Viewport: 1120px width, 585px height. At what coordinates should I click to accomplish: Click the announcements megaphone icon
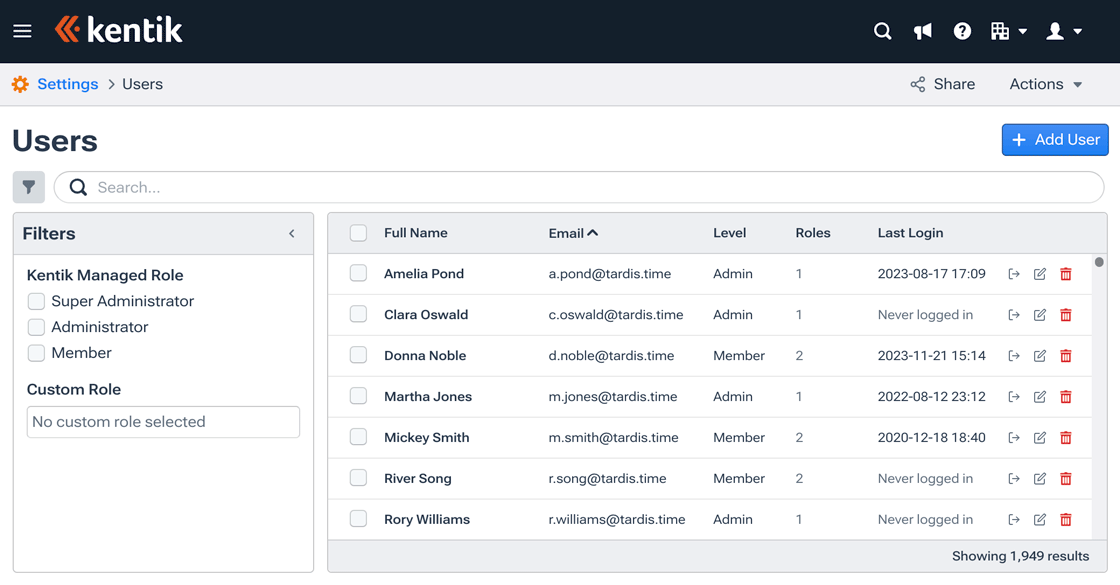[x=922, y=31]
